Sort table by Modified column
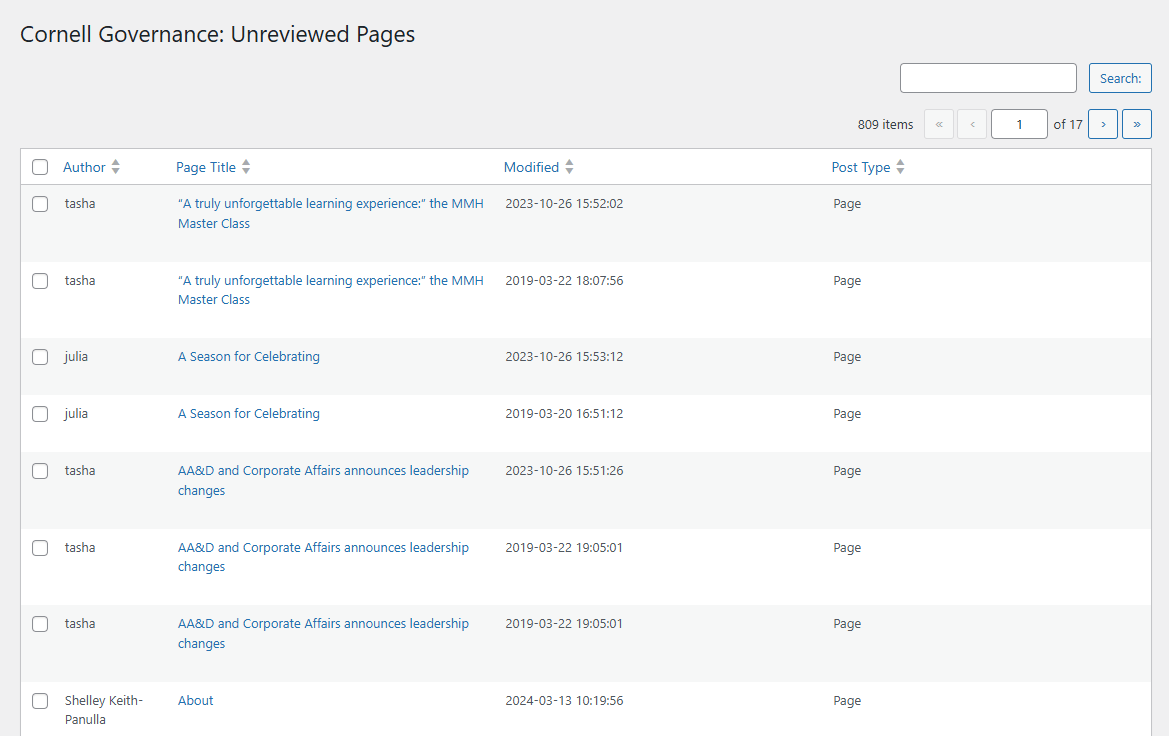Viewport: 1169px width, 736px height. tap(532, 167)
